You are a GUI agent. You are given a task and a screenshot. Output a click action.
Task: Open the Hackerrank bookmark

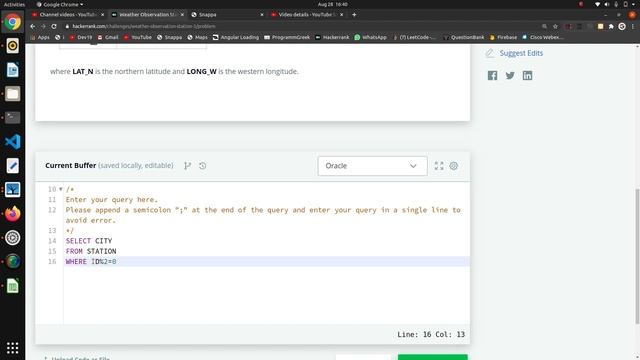pos(332,37)
